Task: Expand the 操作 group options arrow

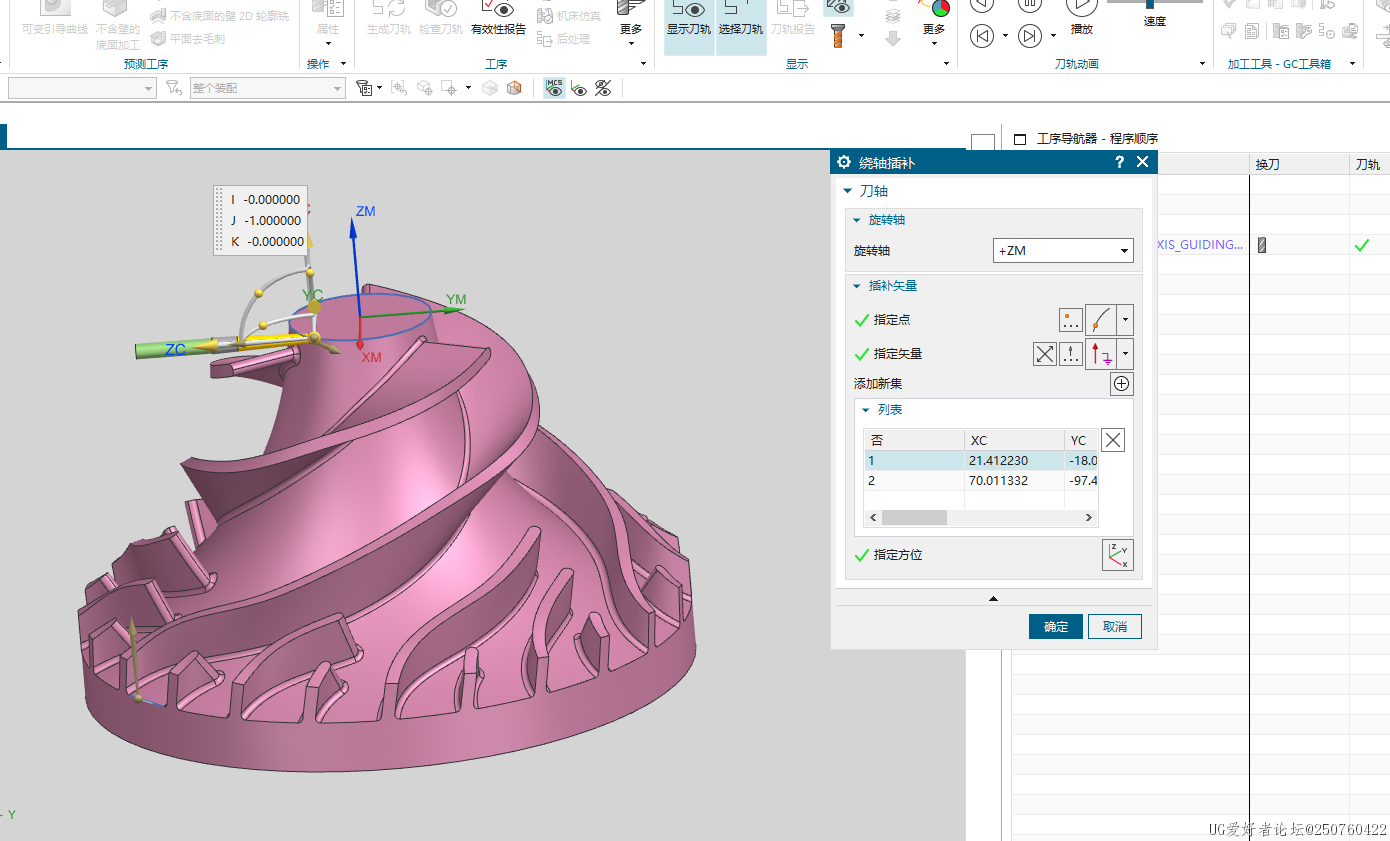Action: point(343,64)
